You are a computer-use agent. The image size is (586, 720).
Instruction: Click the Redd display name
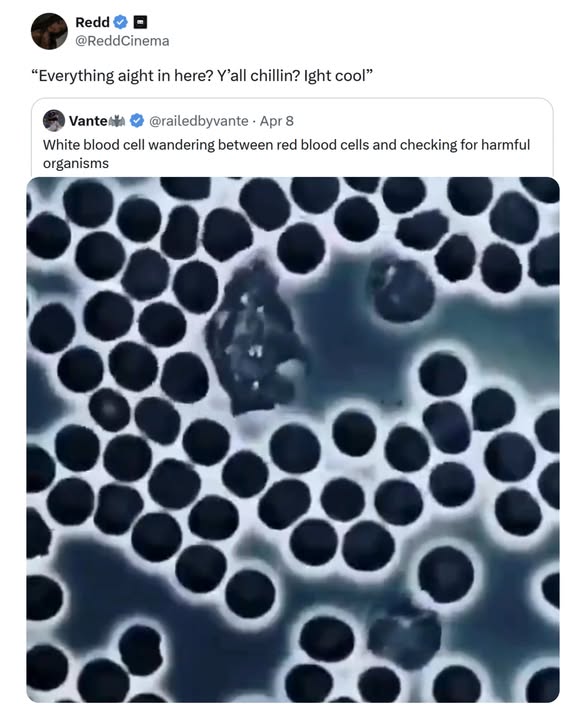pos(92,22)
